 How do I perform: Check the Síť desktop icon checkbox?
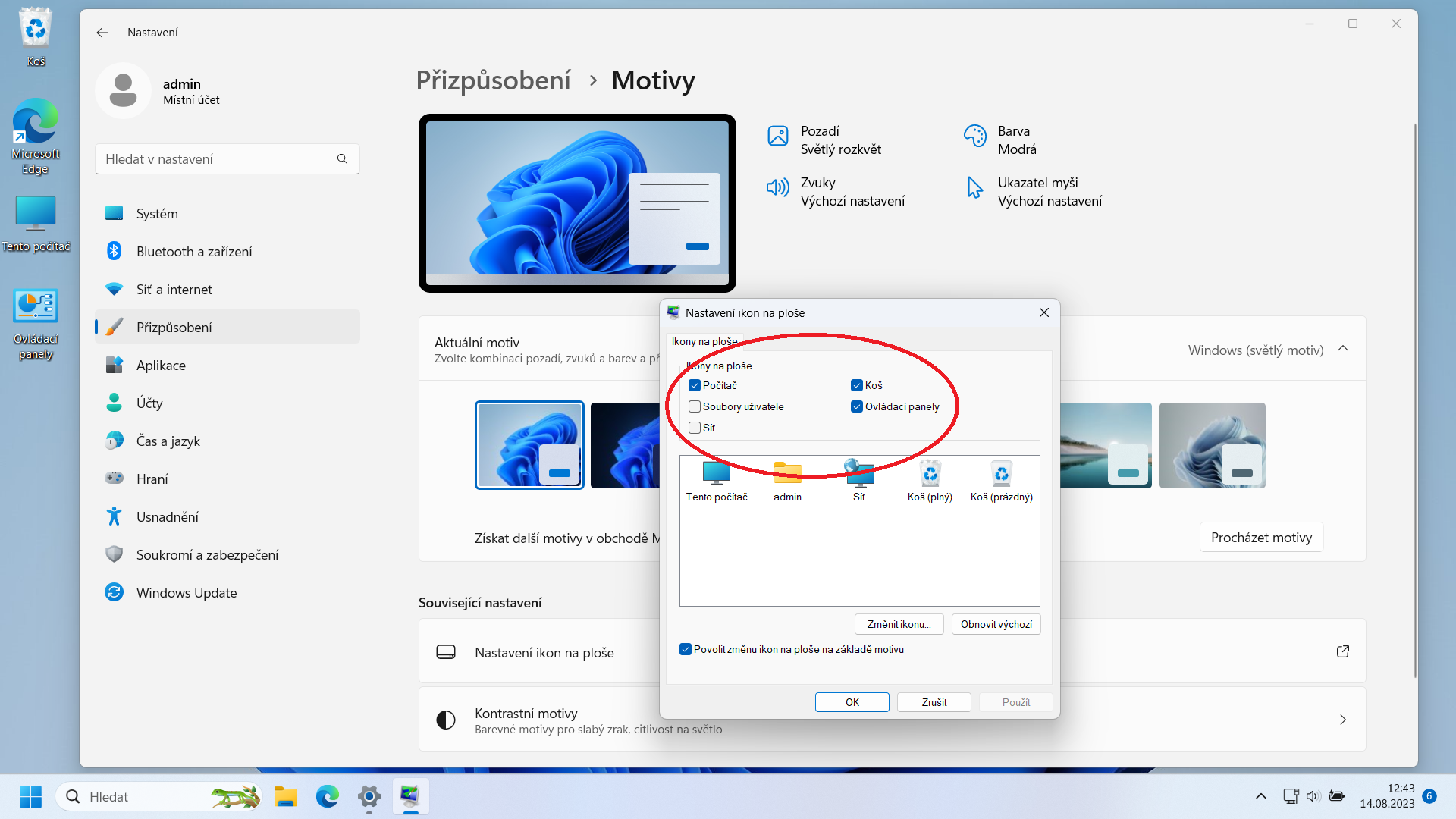click(695, 428)
